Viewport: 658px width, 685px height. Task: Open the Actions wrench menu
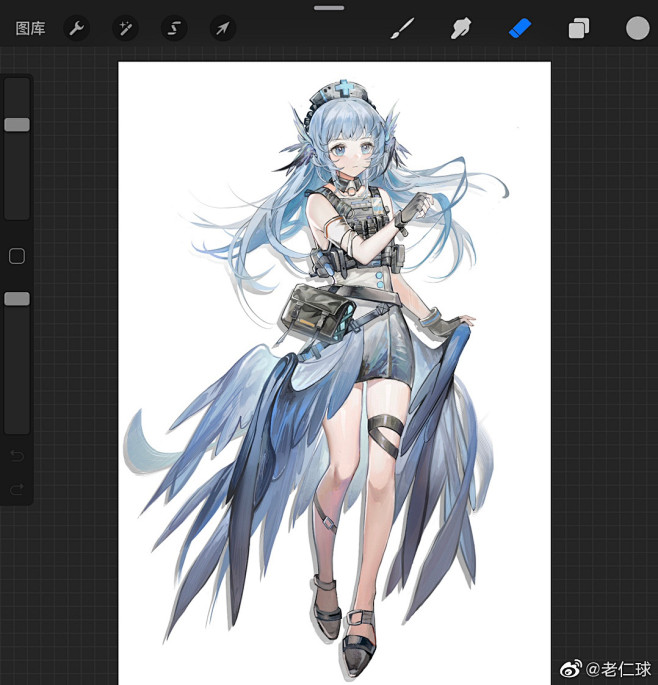click(77, 28)
